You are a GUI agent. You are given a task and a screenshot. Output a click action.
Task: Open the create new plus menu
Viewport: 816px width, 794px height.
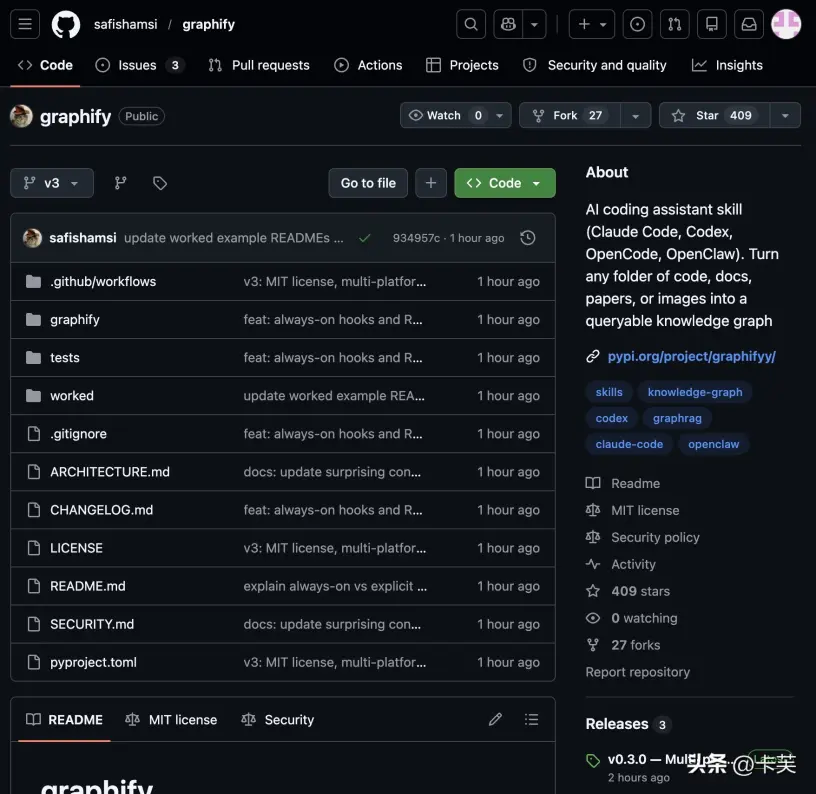click(x=592, y=24)
